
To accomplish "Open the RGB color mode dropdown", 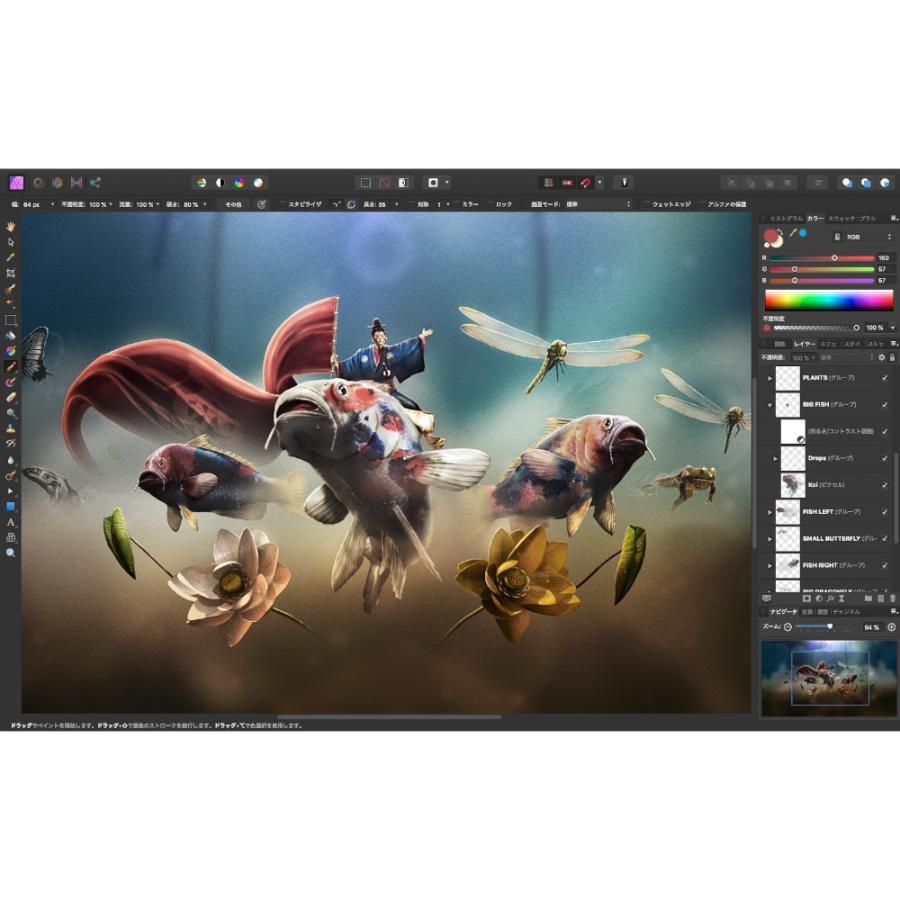I will [x=855, y=236].
